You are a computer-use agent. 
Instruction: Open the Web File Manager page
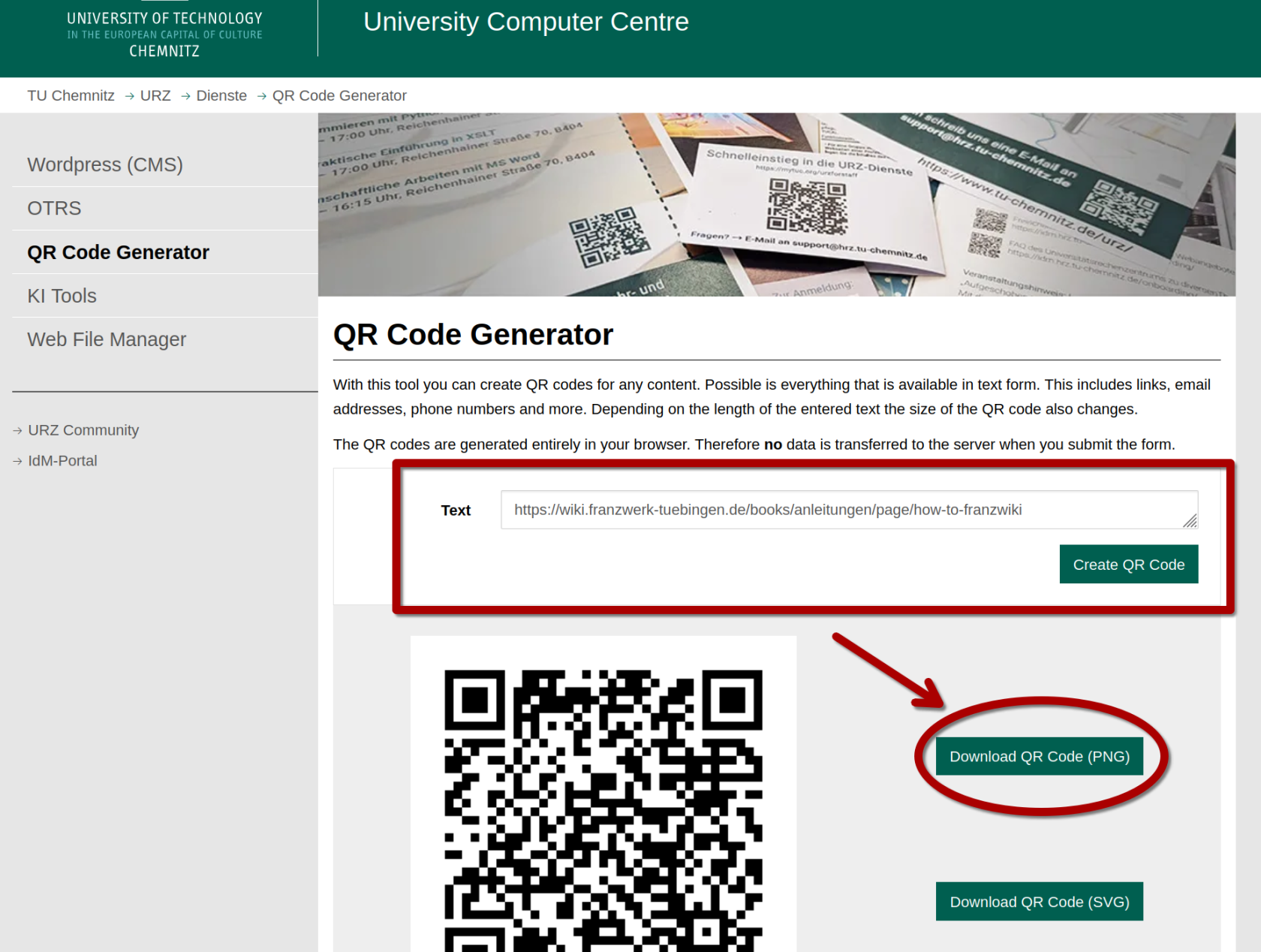(x=107, y=339)
